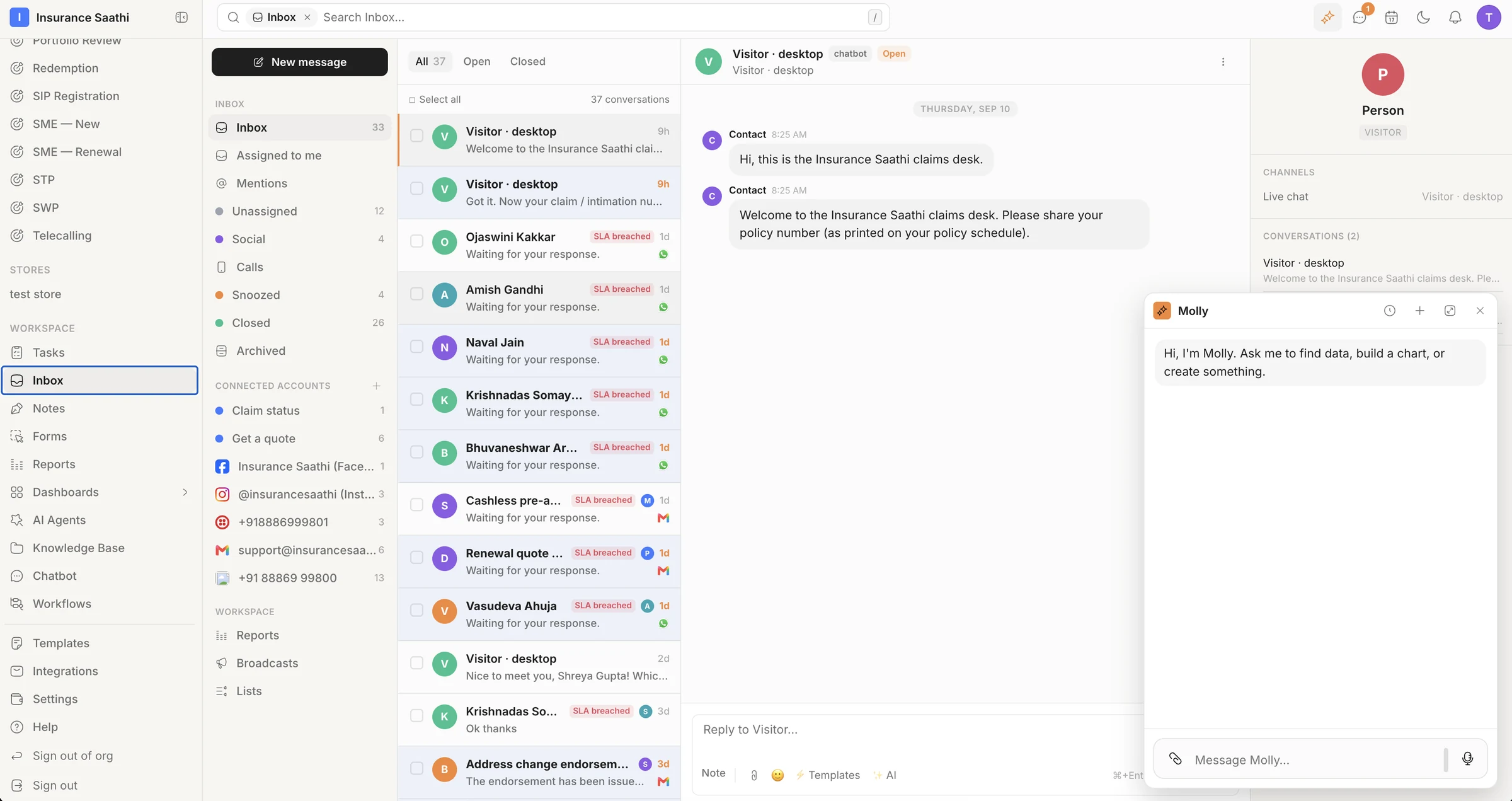Select Naval Jain conversation checkbox
The image size is (1512, 801).
tap(416, 347)
